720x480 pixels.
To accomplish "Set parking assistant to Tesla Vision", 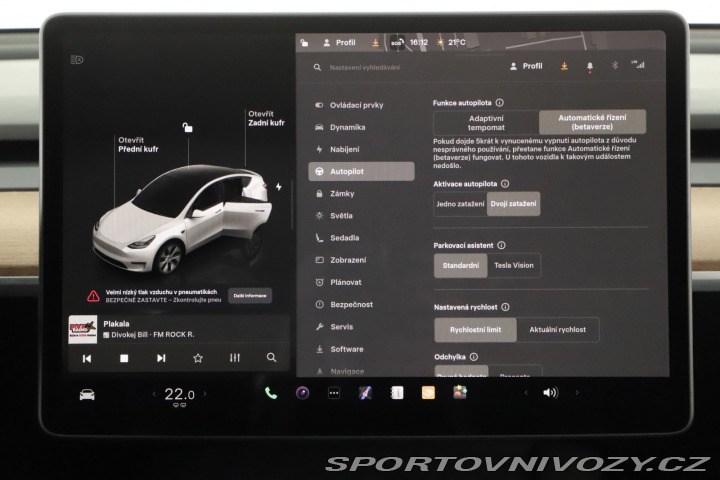I will click(514, 265).
